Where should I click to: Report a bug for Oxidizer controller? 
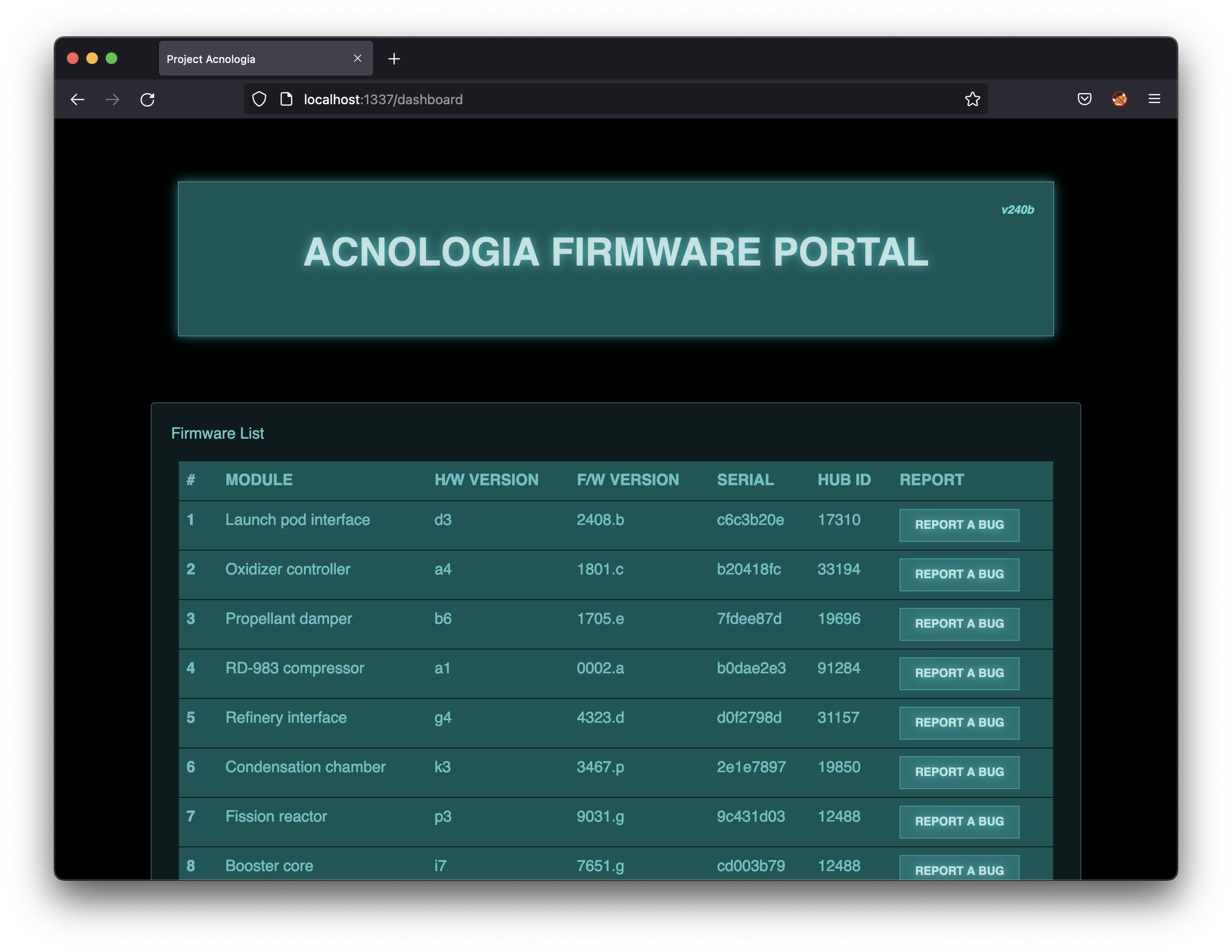pyautogui.click(x=958, y=574)
